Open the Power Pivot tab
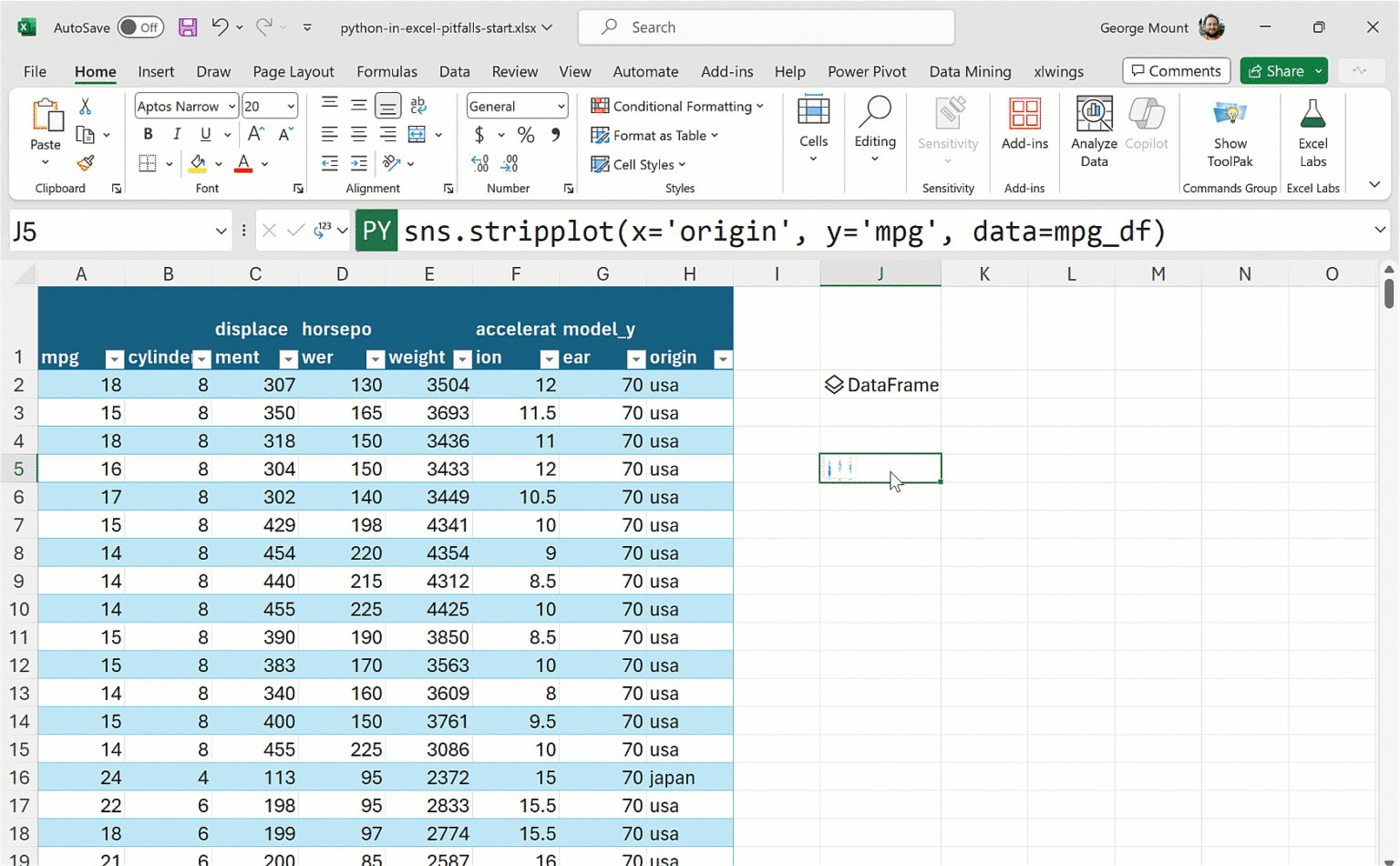 (866, 71)
